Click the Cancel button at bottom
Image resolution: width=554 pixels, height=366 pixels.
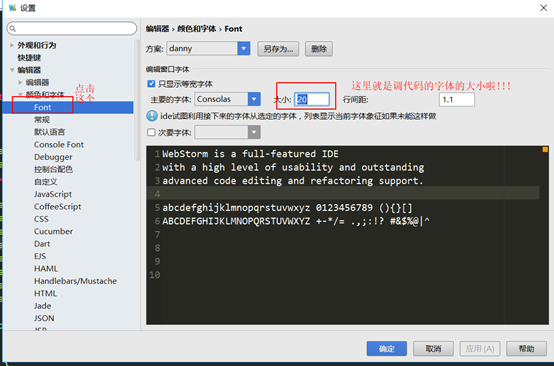(433, 349)
